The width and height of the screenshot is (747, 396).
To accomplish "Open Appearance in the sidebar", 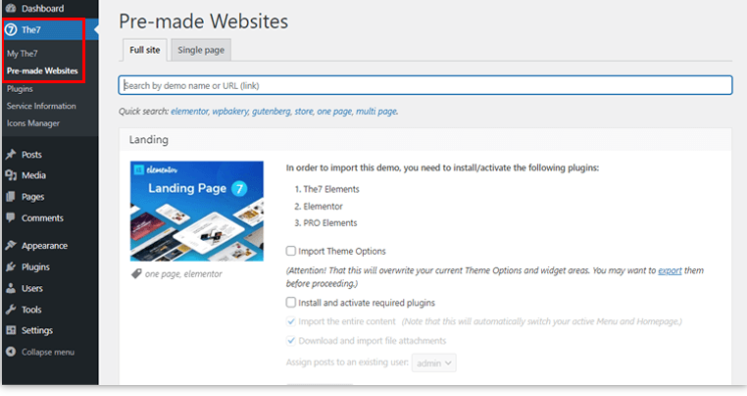I will 44,246.
